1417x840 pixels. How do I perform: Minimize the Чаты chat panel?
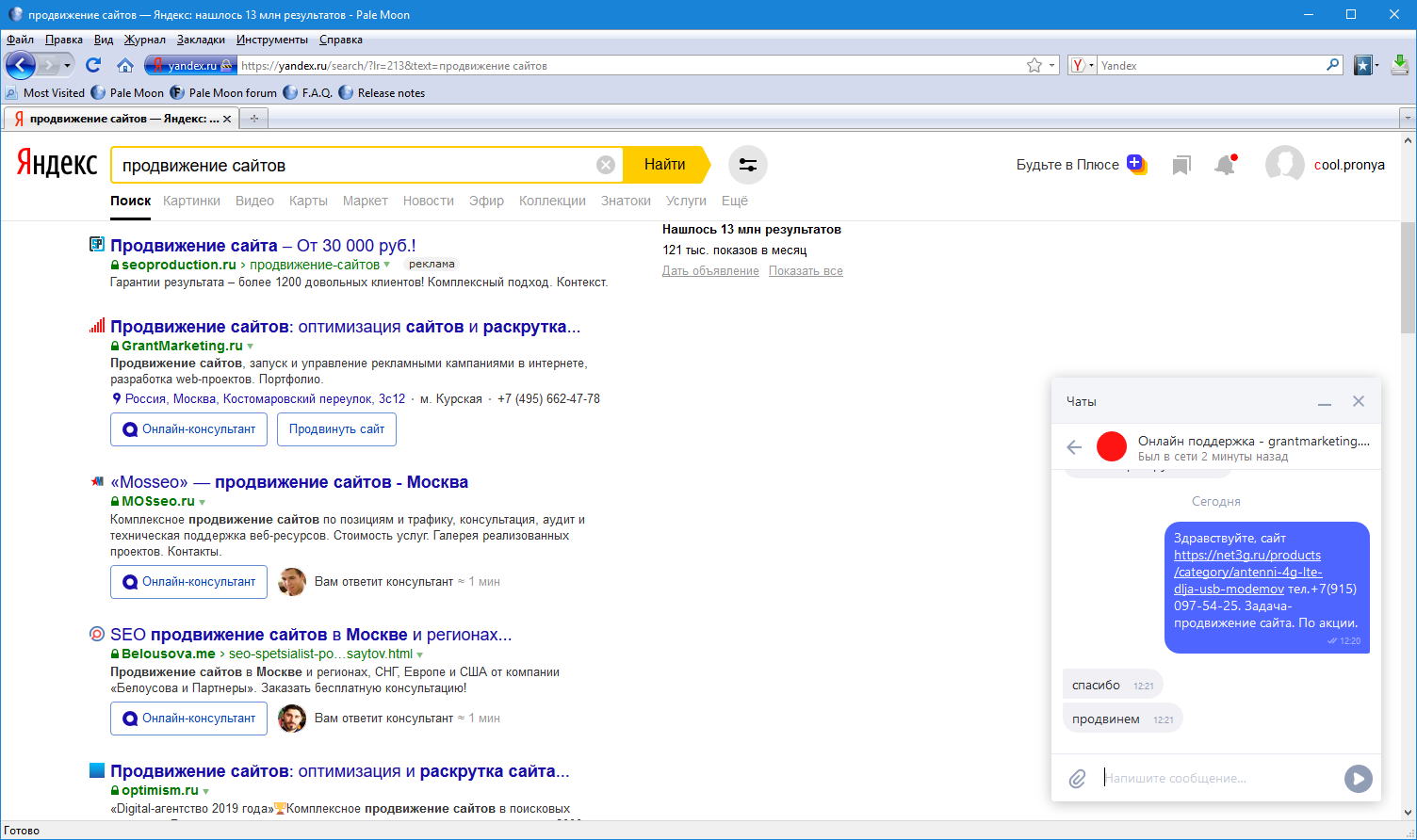tap(1325, 402)
